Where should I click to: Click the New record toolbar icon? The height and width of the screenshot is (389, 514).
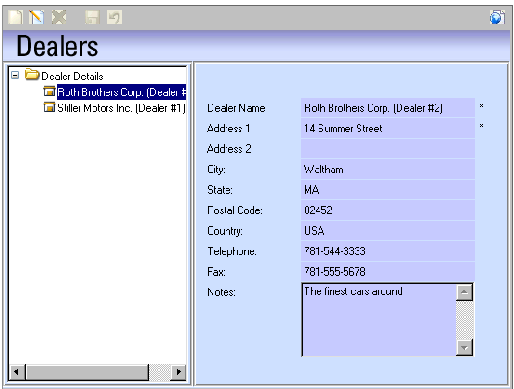[15, 17]
